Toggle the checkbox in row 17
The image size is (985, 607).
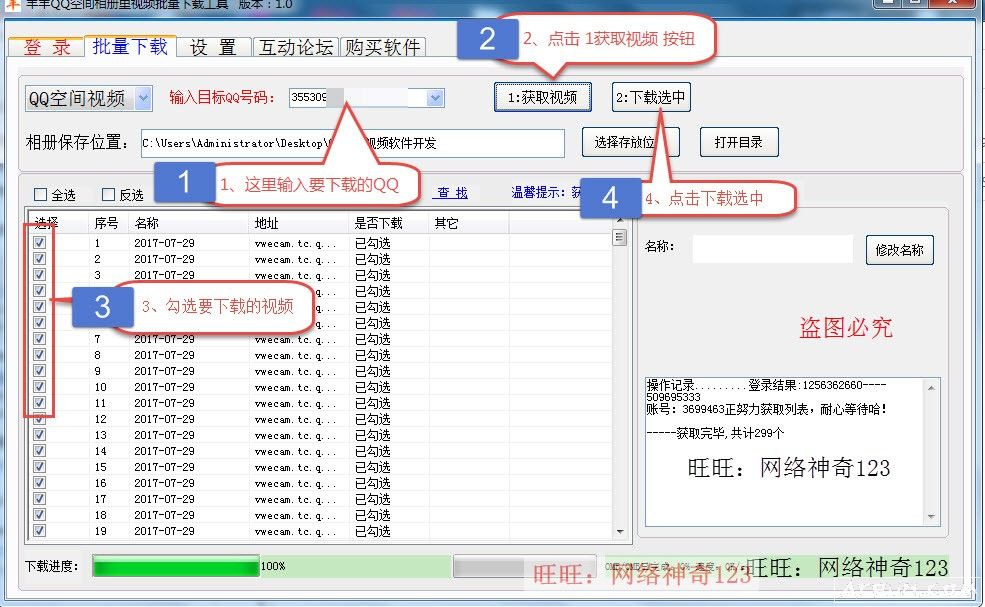click(40, 498)
